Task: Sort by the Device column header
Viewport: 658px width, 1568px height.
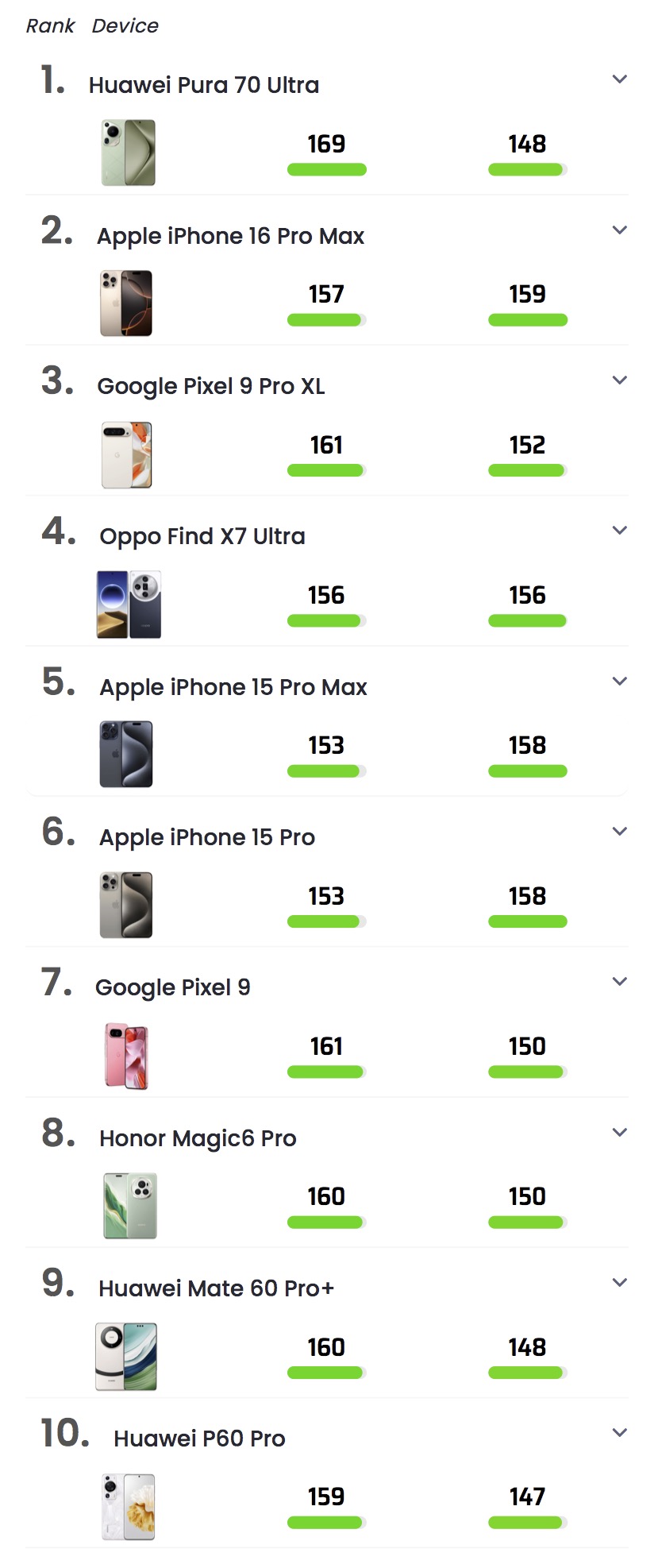Action: coord(125,25)
